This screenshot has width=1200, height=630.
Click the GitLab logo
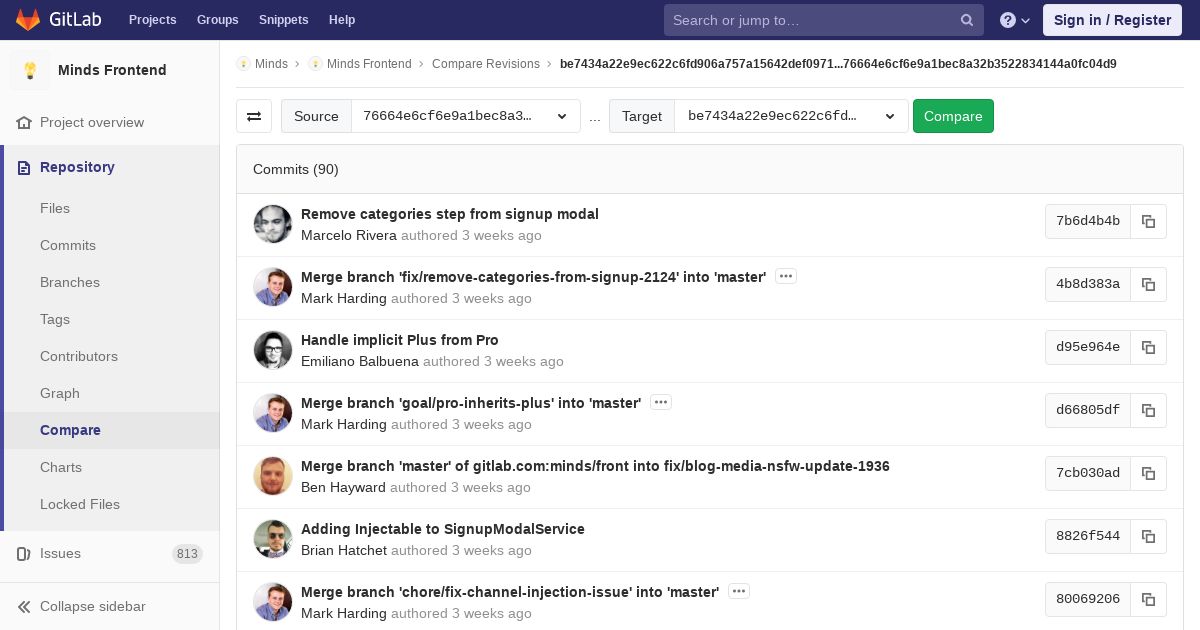tap(58, 20)
